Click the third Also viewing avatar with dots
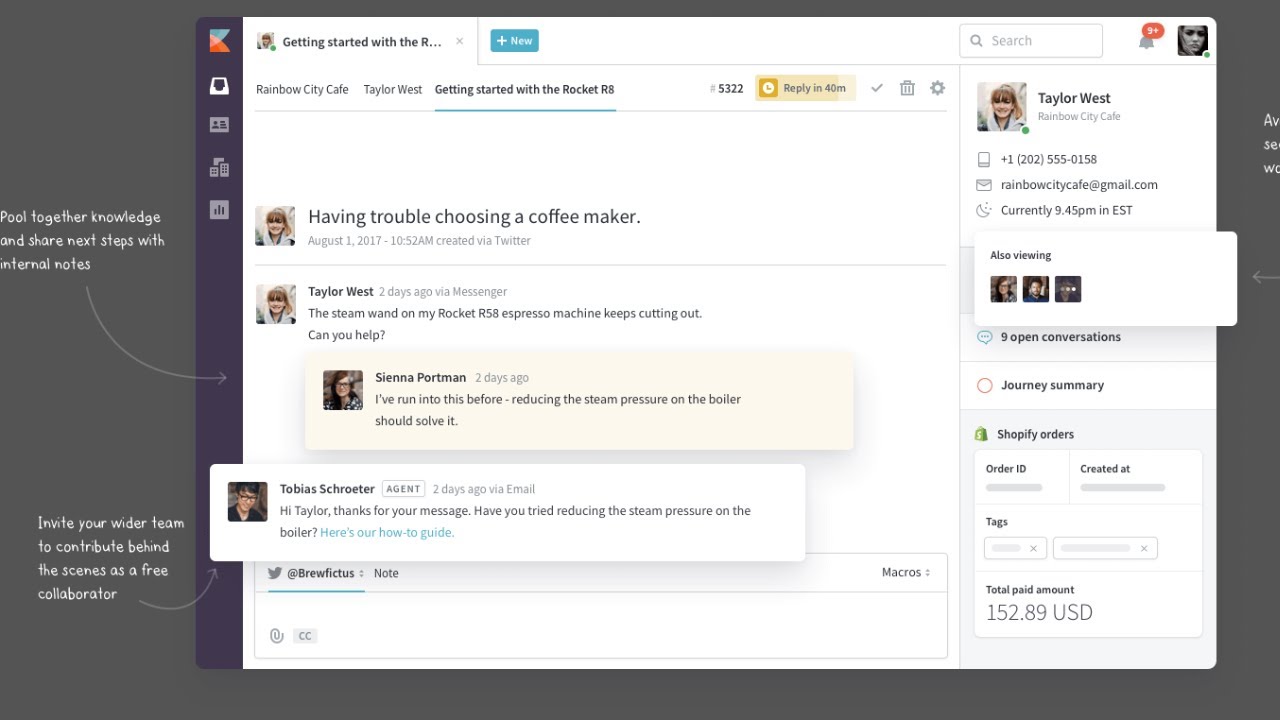 click(1068, 289)
